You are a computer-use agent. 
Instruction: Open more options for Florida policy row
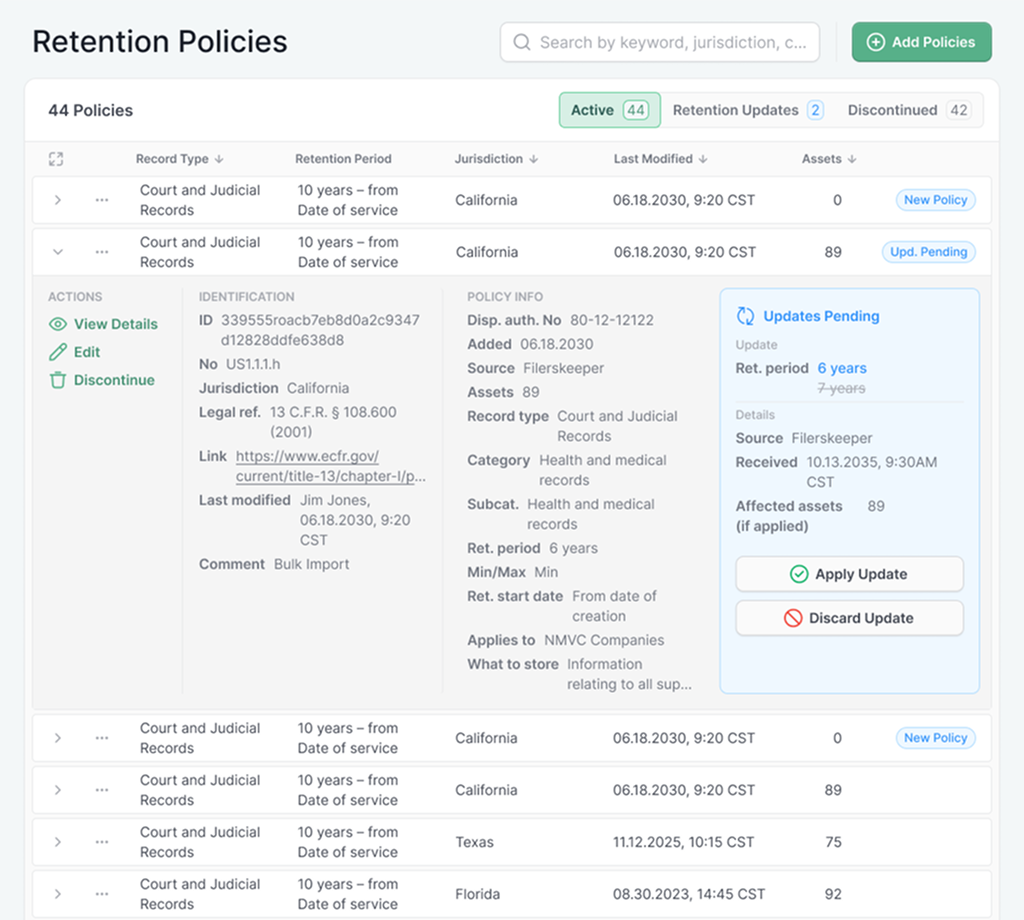click(x=102, y=894)
